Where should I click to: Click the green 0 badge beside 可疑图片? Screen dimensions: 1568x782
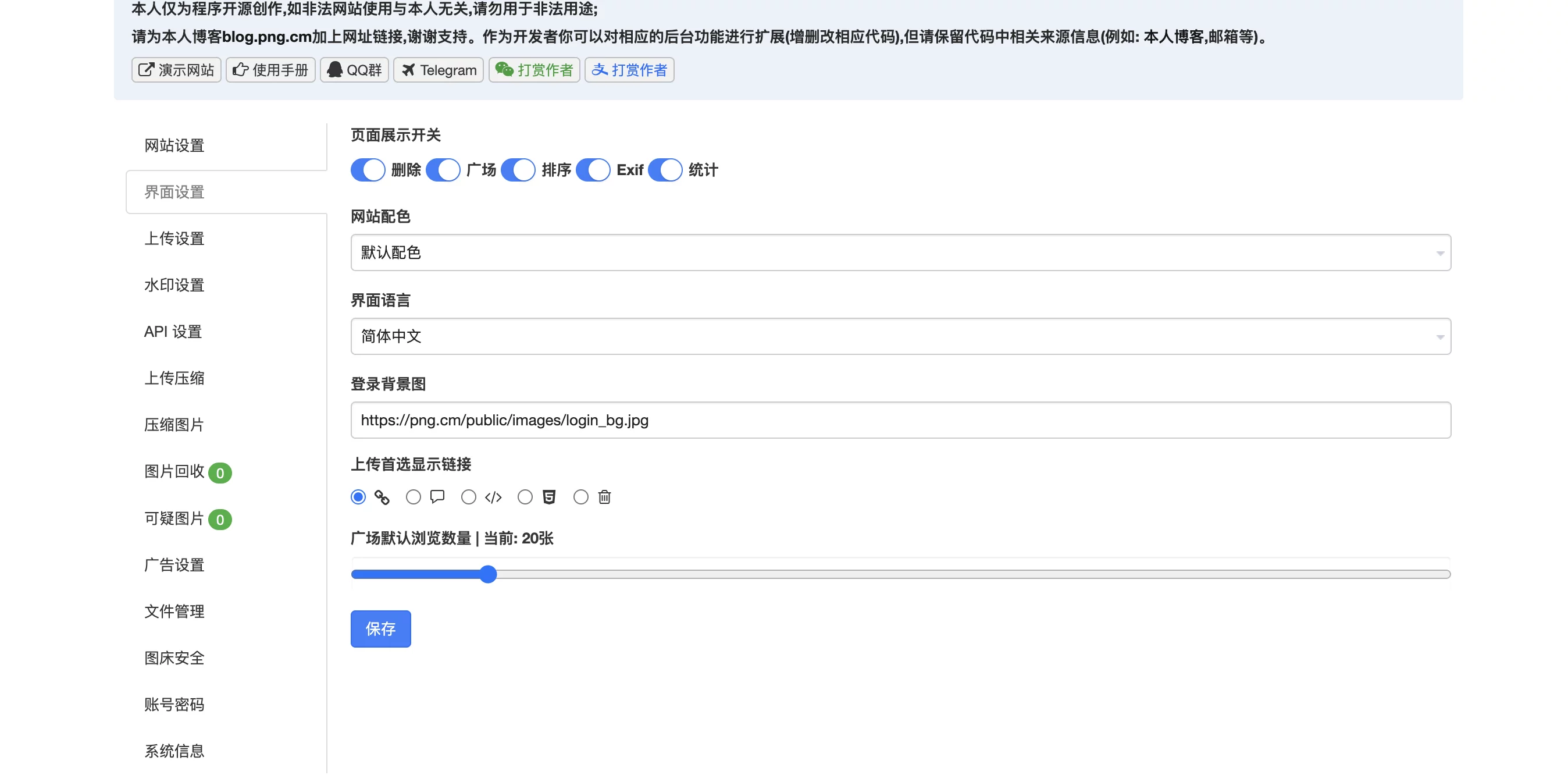point(220,520)
